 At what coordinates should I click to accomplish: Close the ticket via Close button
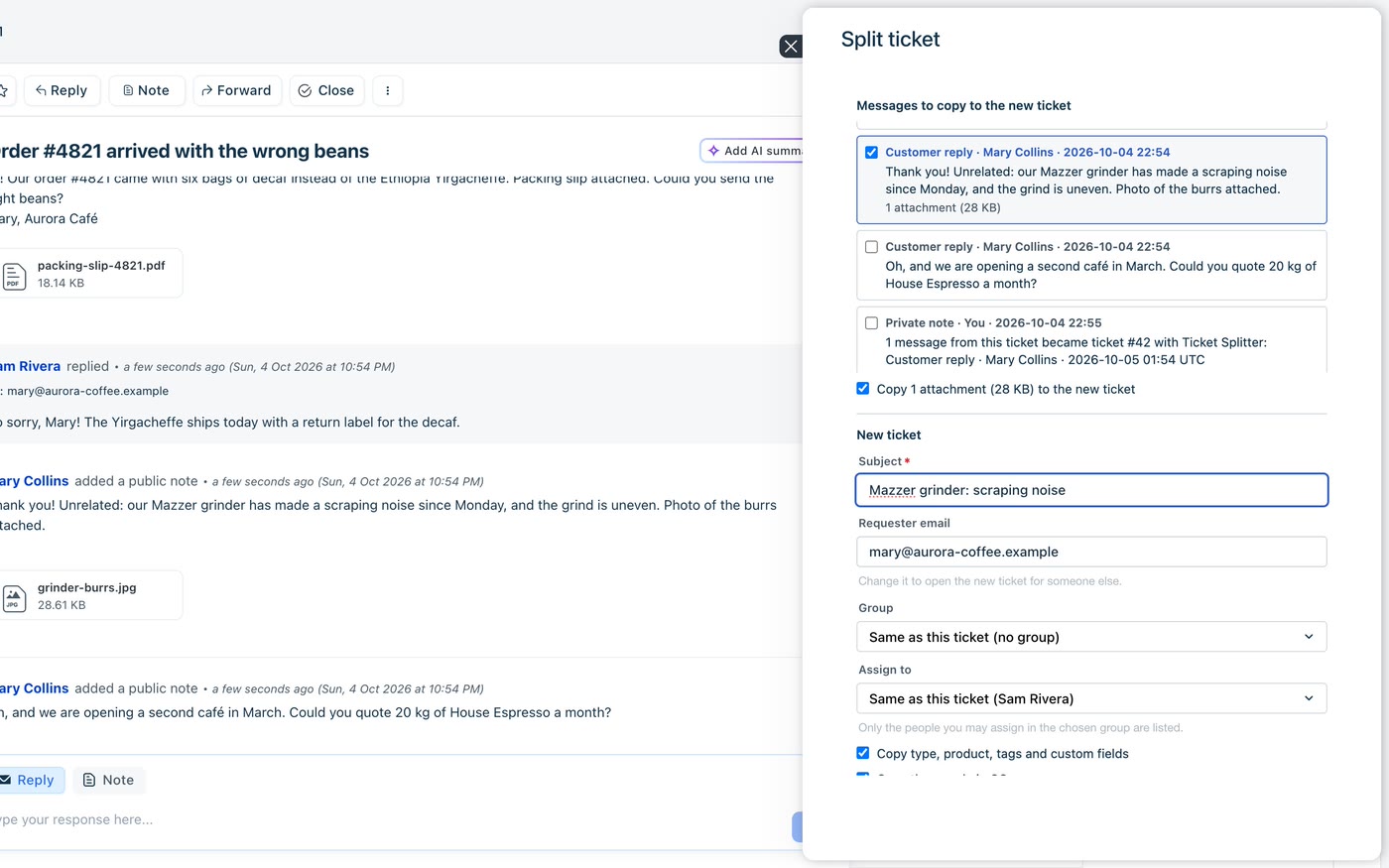point(326,90)
